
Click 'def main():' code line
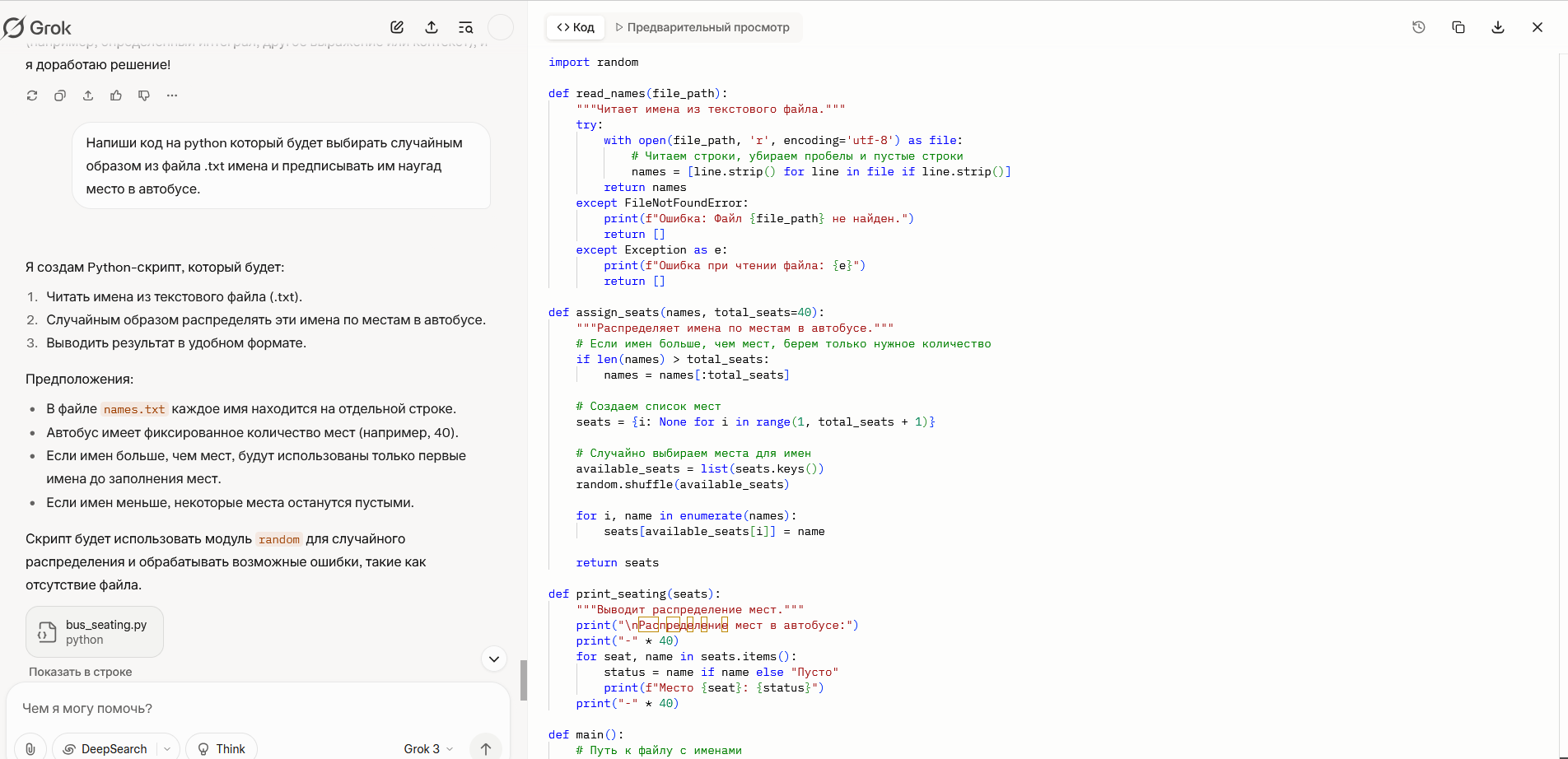[x=586, y=734]
